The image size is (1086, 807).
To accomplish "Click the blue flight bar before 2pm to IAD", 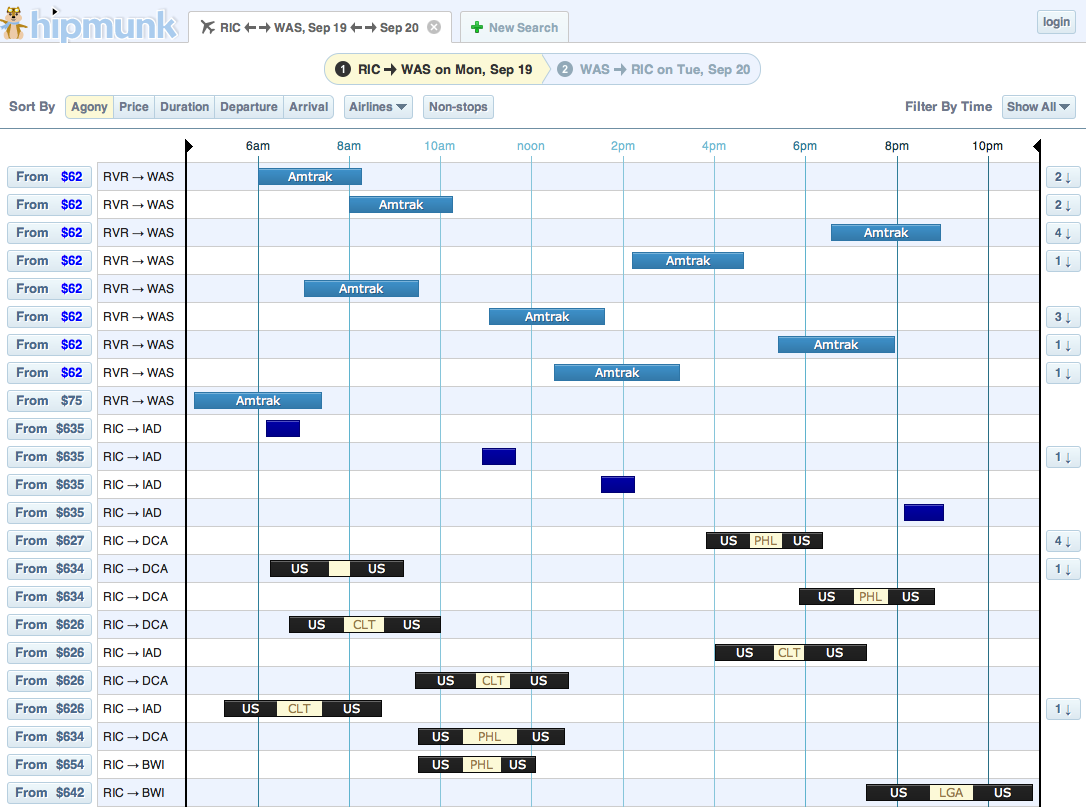I will [618, 484].
